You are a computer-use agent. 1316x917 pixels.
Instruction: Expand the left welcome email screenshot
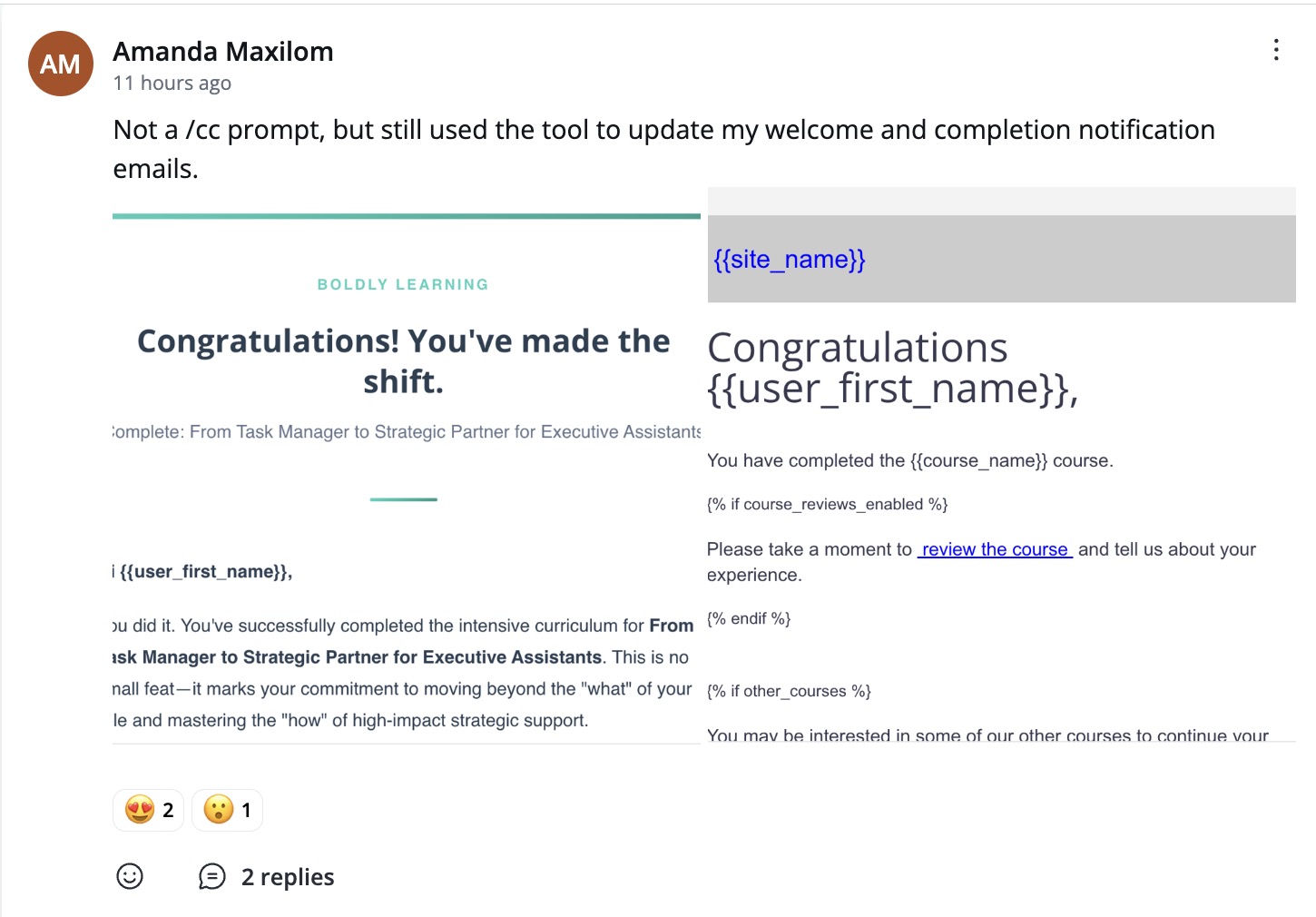click(x=404, y=472)
